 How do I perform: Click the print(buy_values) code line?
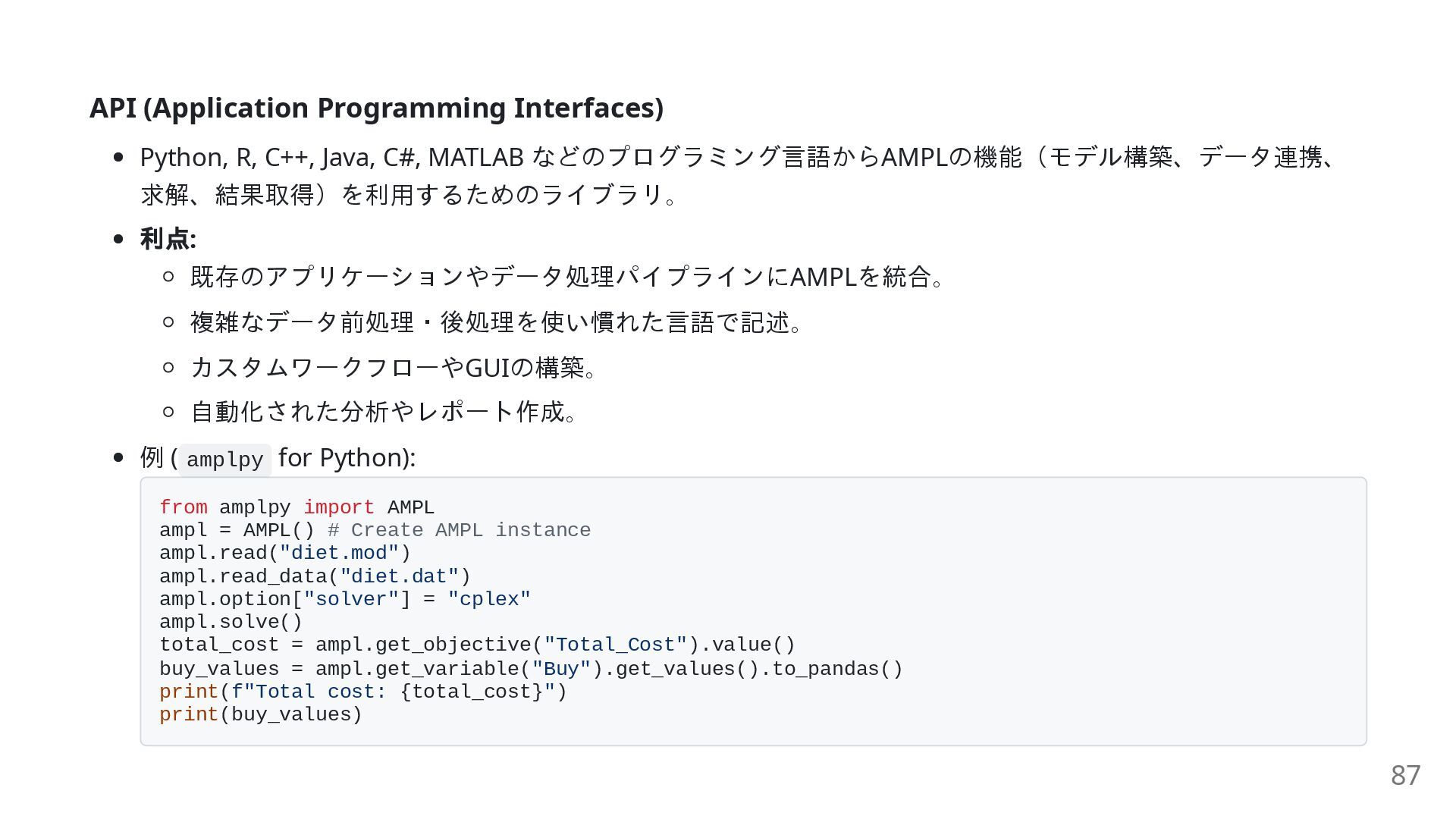click(x=261, y=714)
